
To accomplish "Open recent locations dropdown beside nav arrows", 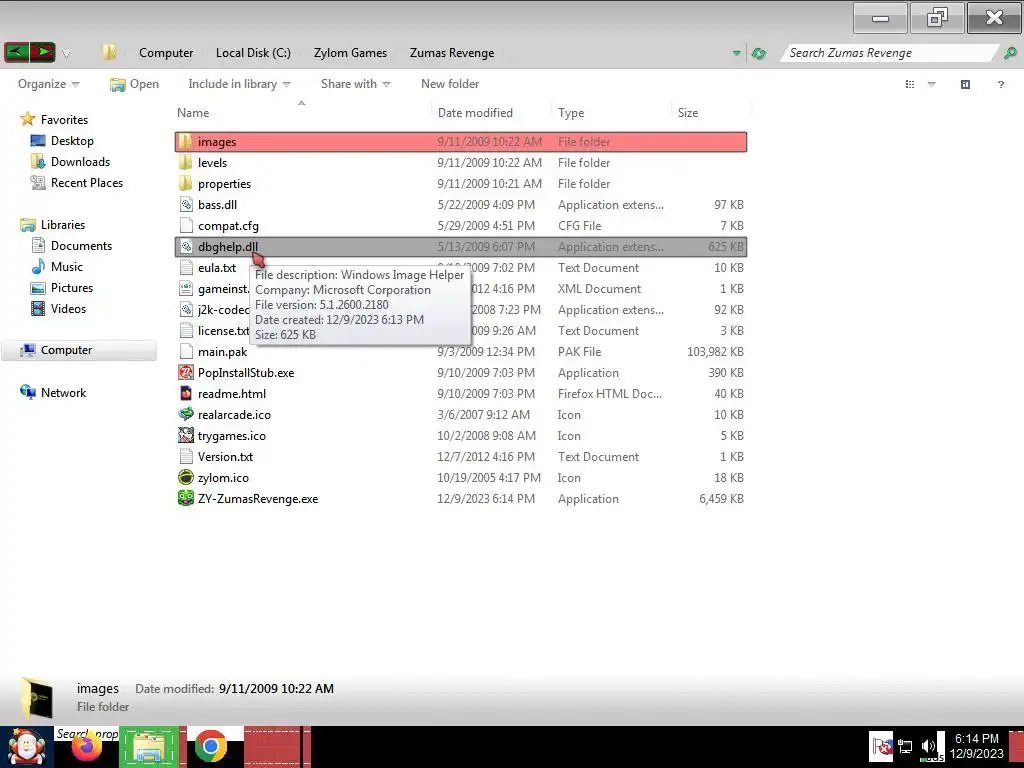I will click(x=66, y=54).
